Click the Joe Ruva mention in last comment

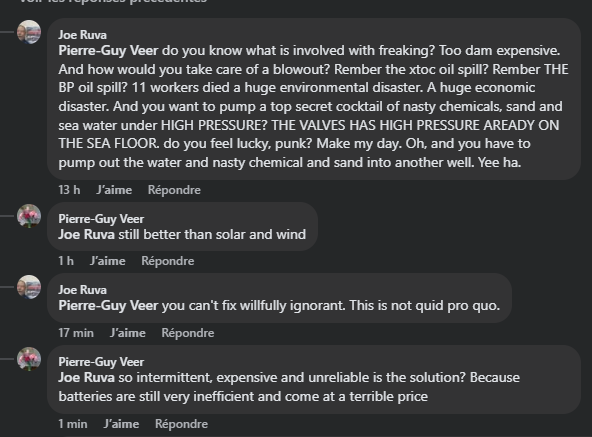[86, 378]
